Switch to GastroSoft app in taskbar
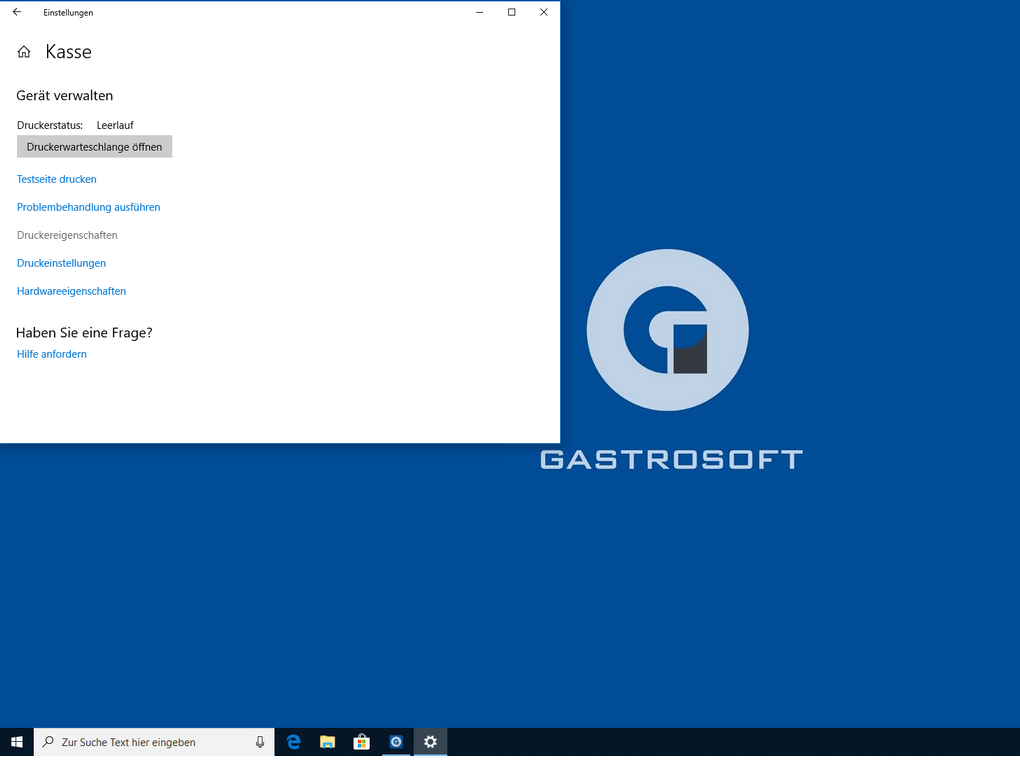The width and height of the screenshot is (1020, 763). (x=396, y=742)
